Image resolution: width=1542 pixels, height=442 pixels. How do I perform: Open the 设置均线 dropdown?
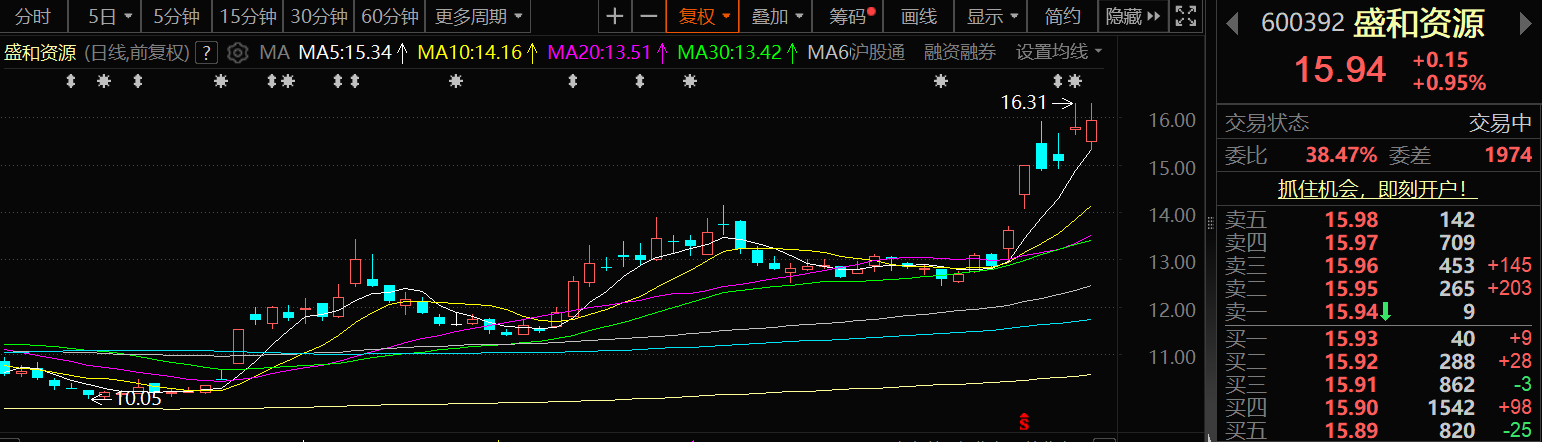point(1058,53)
